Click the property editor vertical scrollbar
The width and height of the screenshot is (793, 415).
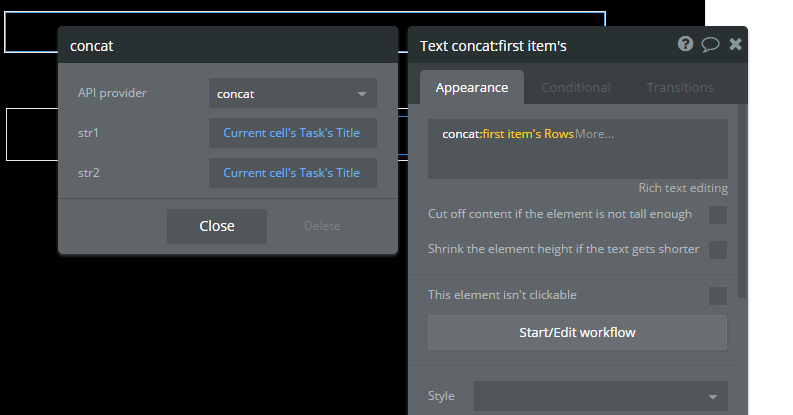[741, 200]
